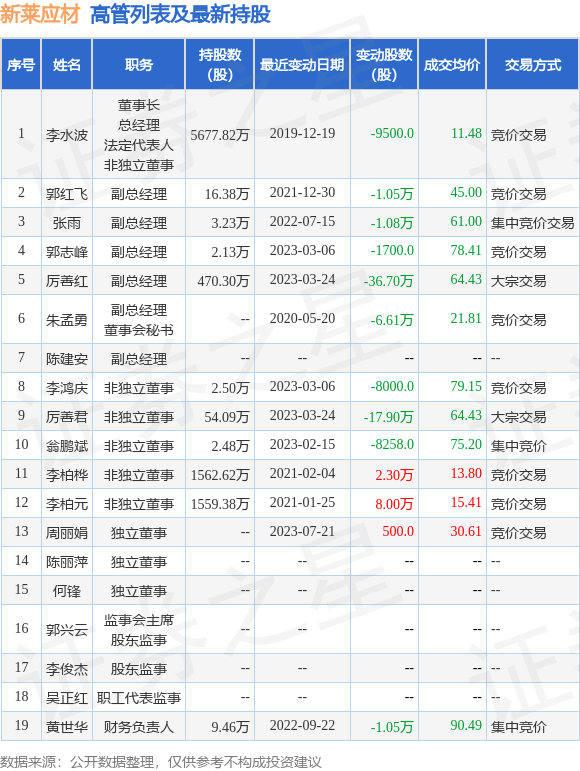Viewport: 580px width, 771px height.
Task: Click the name 朱孟勇
Action: click(x=67, y=320)
